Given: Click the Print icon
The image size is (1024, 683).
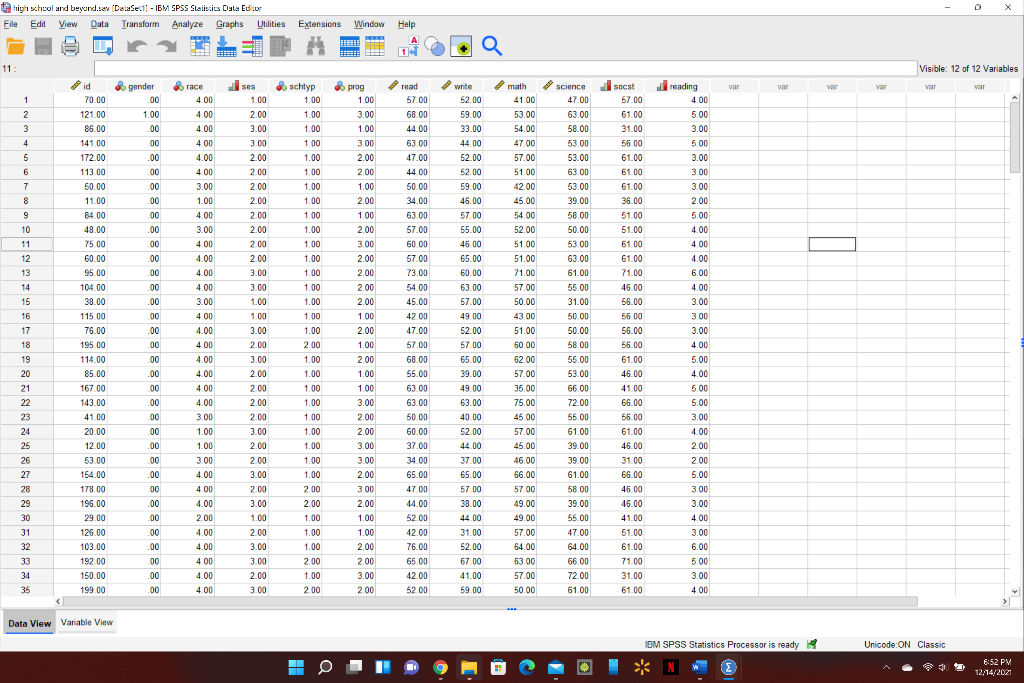Looking at the screenshot, I should pyautogui.click(x=70, y=45).
